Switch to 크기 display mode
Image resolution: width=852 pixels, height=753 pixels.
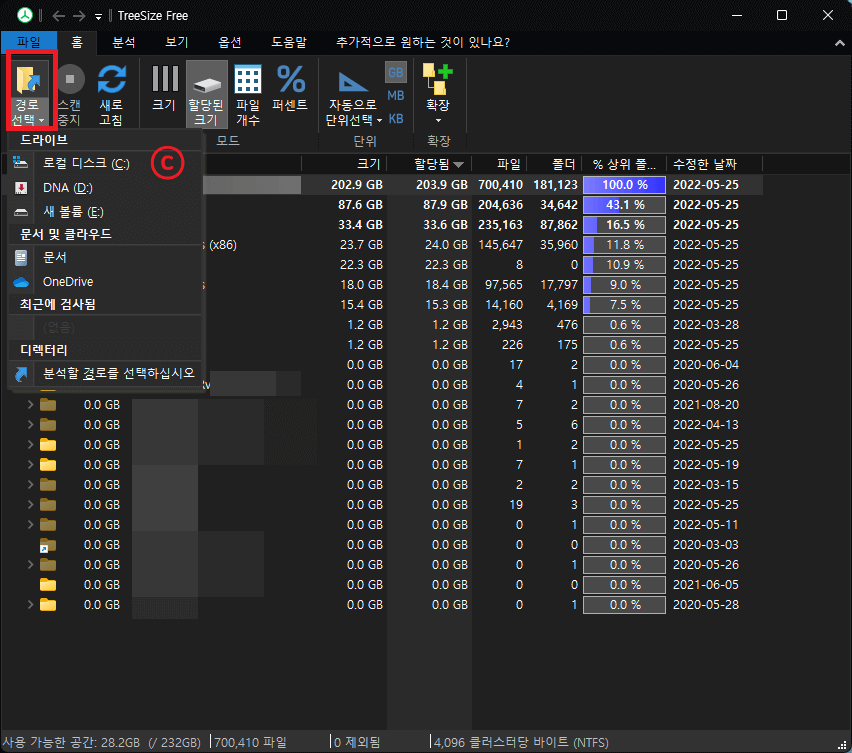(x=165, y=79)
